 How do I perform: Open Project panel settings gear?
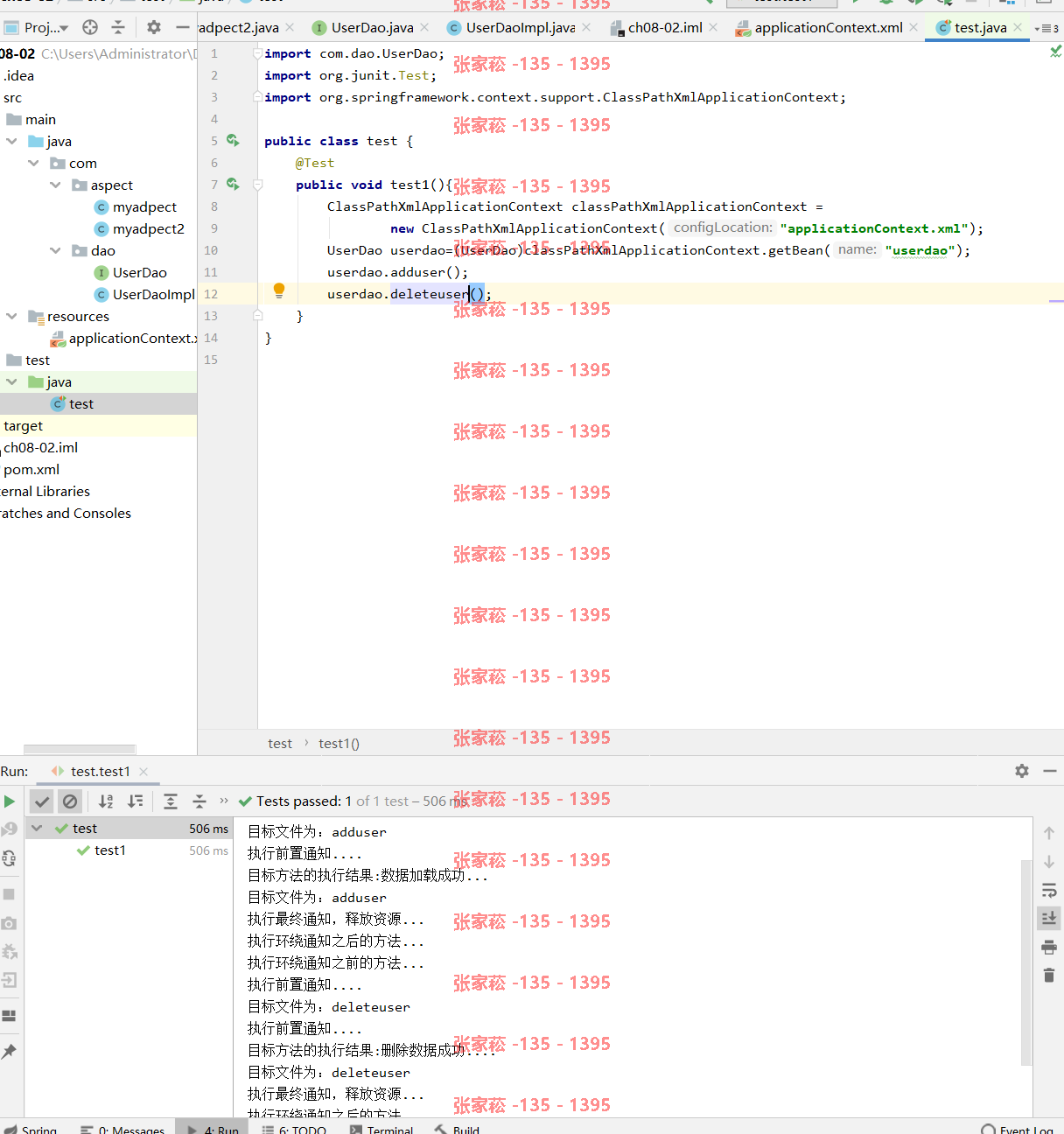[154, 27]
